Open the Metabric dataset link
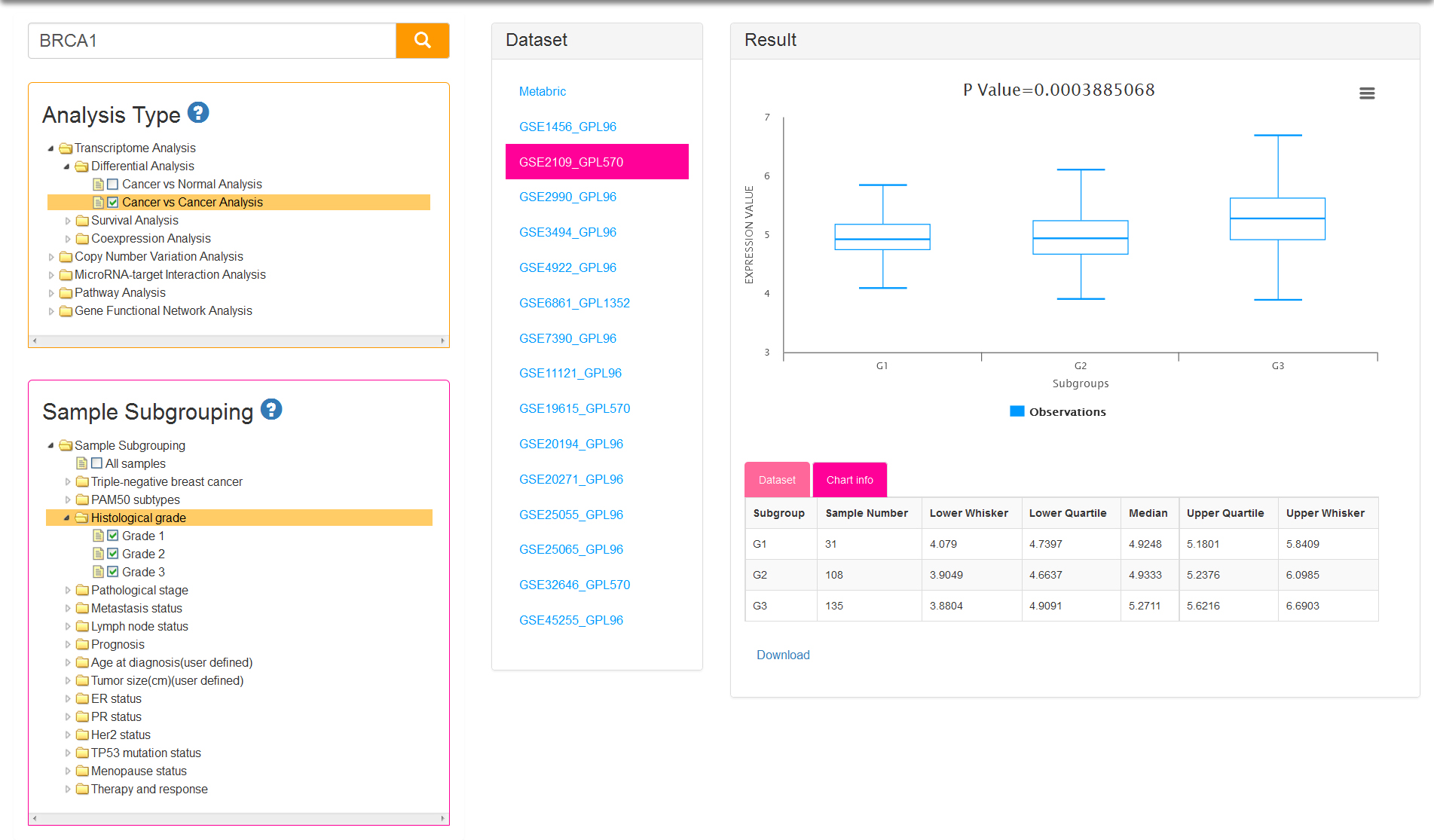 tap(542, 92)
